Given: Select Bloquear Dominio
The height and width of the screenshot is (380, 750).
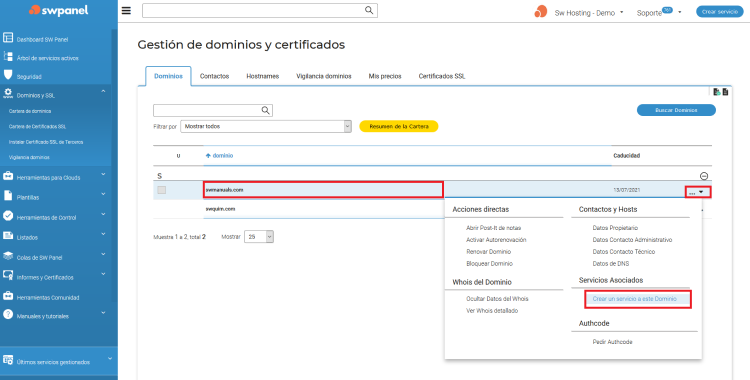Looking at the screenshot, I should (489, 264).
